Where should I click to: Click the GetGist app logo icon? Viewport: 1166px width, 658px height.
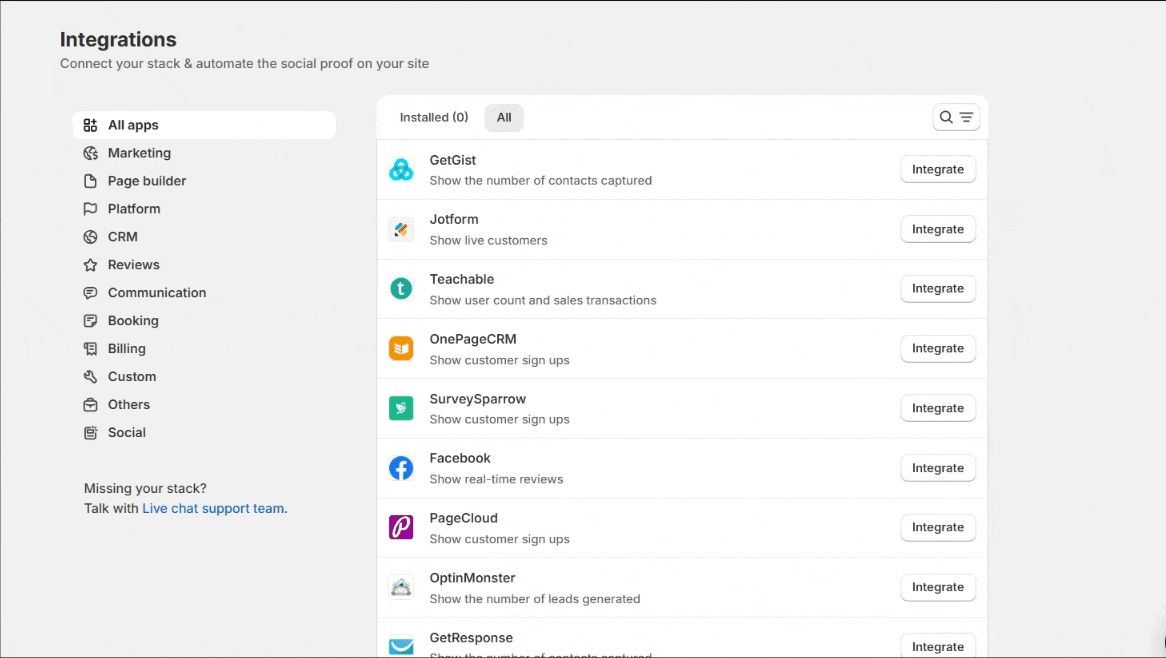(401, 170)
